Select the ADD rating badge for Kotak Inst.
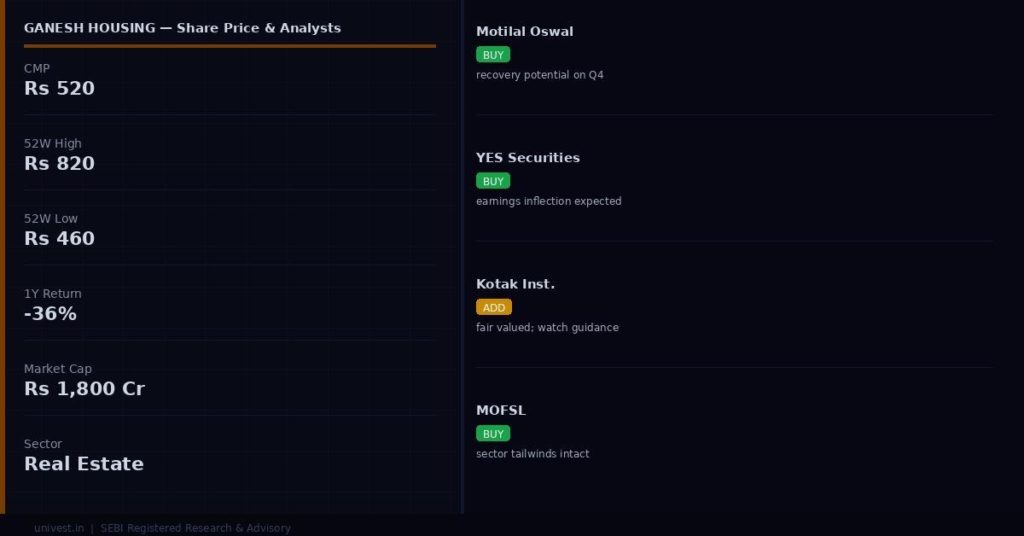This screenshot has height=536, width=1024. [494, 307]
